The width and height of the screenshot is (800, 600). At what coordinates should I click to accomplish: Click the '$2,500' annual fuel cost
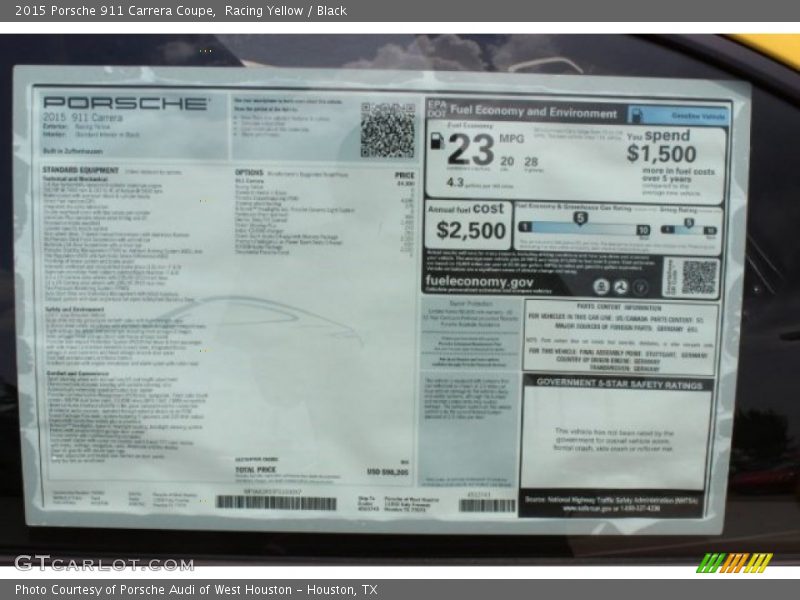[470, 230]
